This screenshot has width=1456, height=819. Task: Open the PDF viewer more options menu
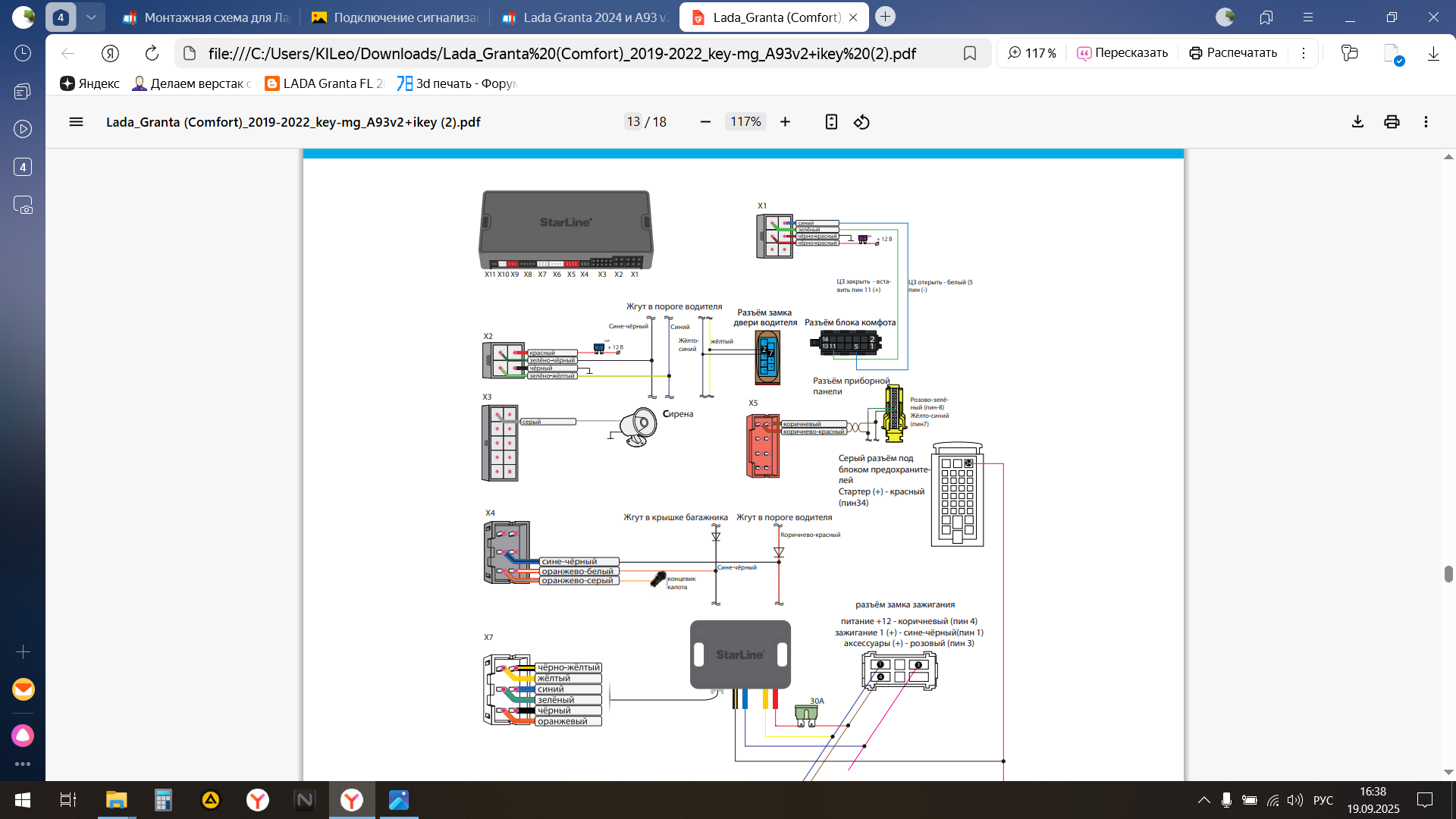click(1426, 122)
